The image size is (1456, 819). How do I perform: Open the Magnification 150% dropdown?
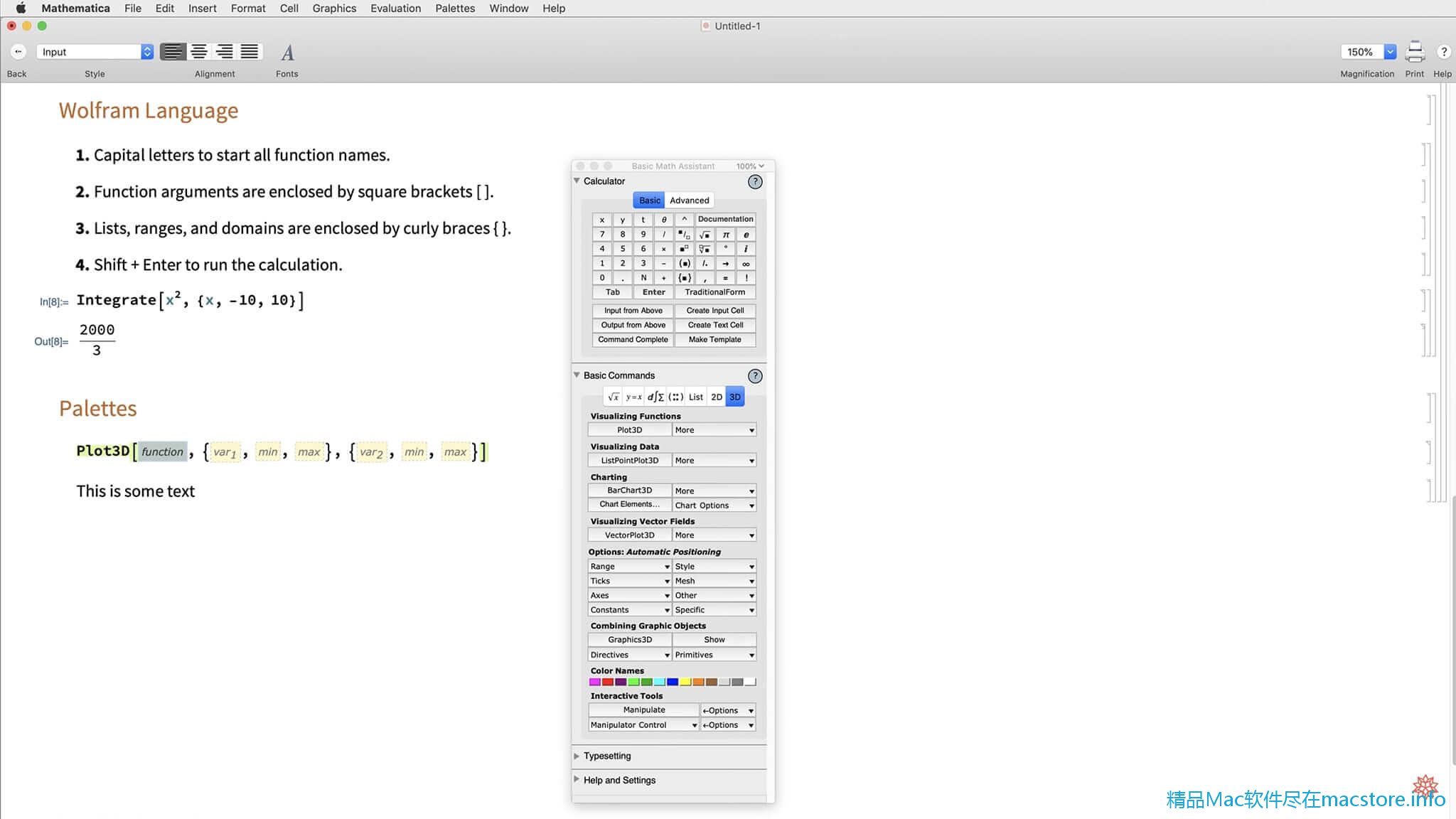pyautogui.click(x=1369, y=52)
